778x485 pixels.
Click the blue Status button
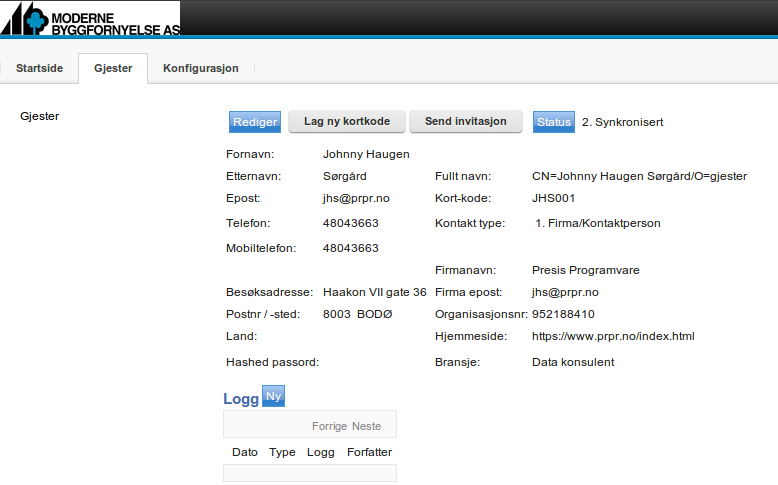[554, 122]
